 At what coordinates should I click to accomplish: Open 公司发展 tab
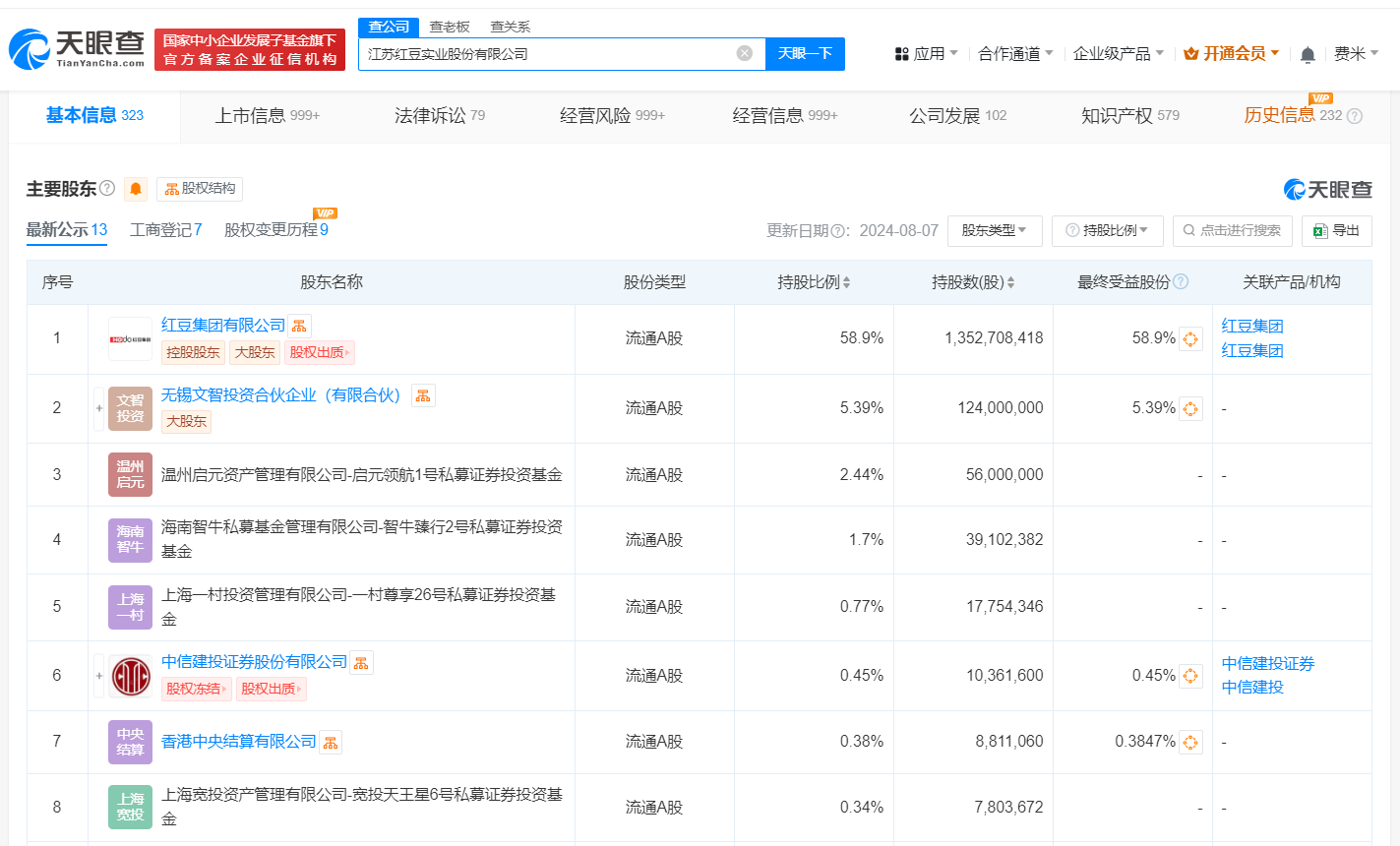point(958,116)
